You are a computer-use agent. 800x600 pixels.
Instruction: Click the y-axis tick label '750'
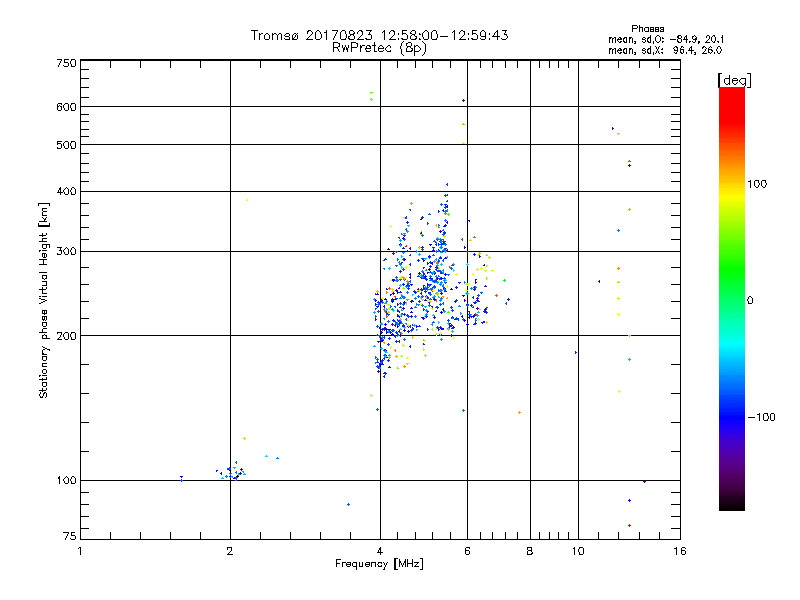66,63
